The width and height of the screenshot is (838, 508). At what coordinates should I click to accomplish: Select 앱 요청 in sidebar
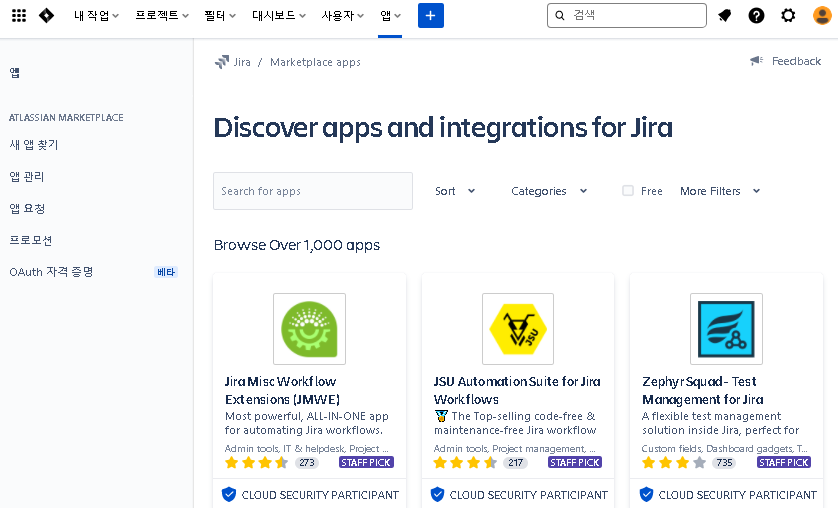click(27, 208)
